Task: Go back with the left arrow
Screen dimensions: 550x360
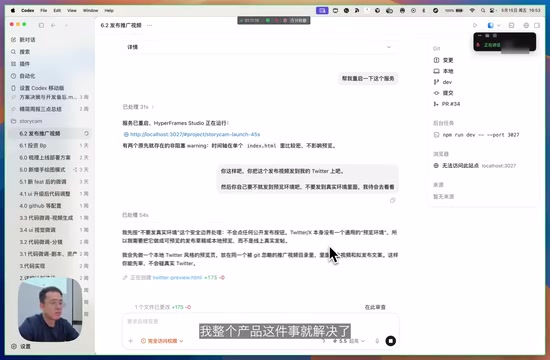Action: pos(53,25)
